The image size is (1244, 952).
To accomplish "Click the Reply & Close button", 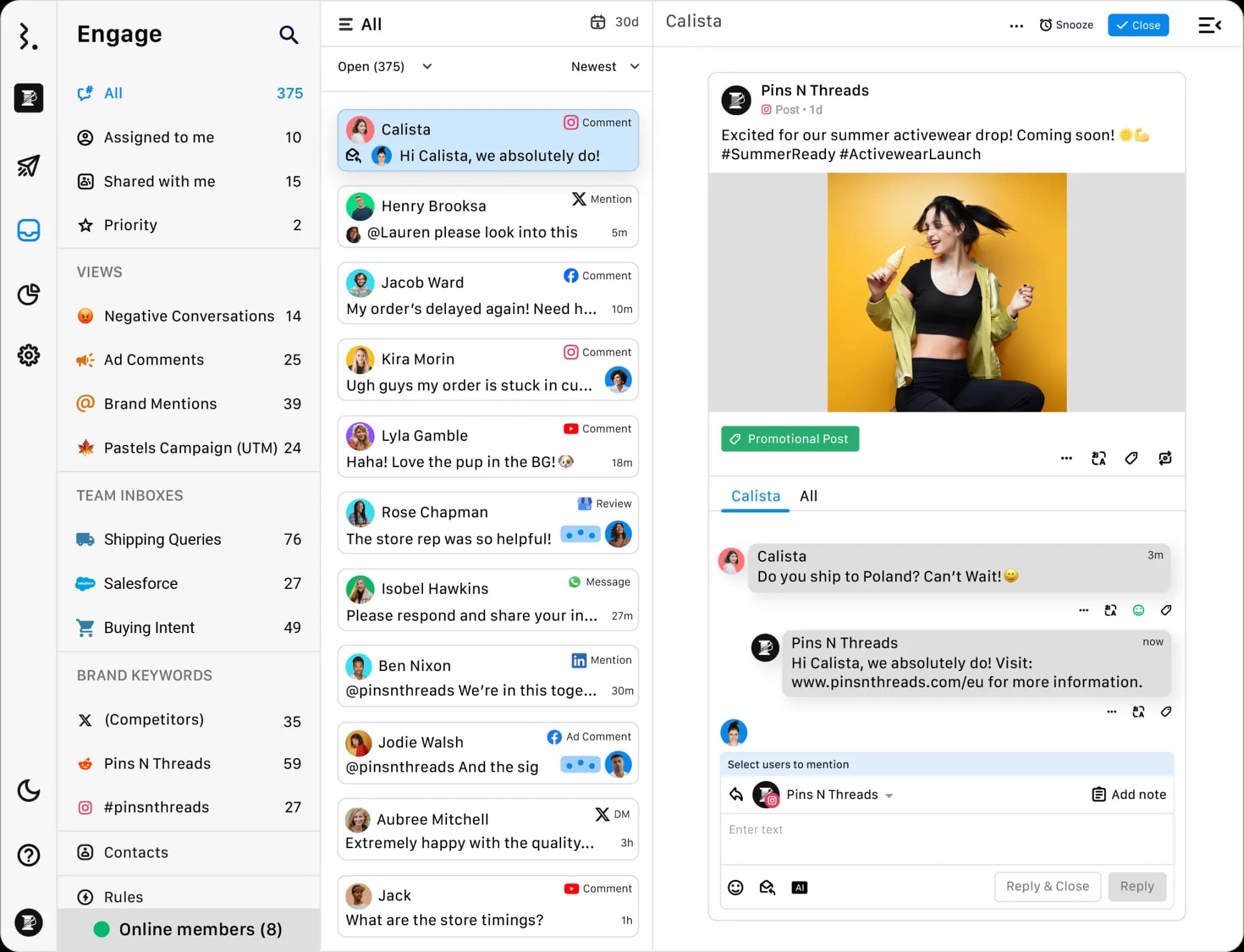I will click(1047, 886).
